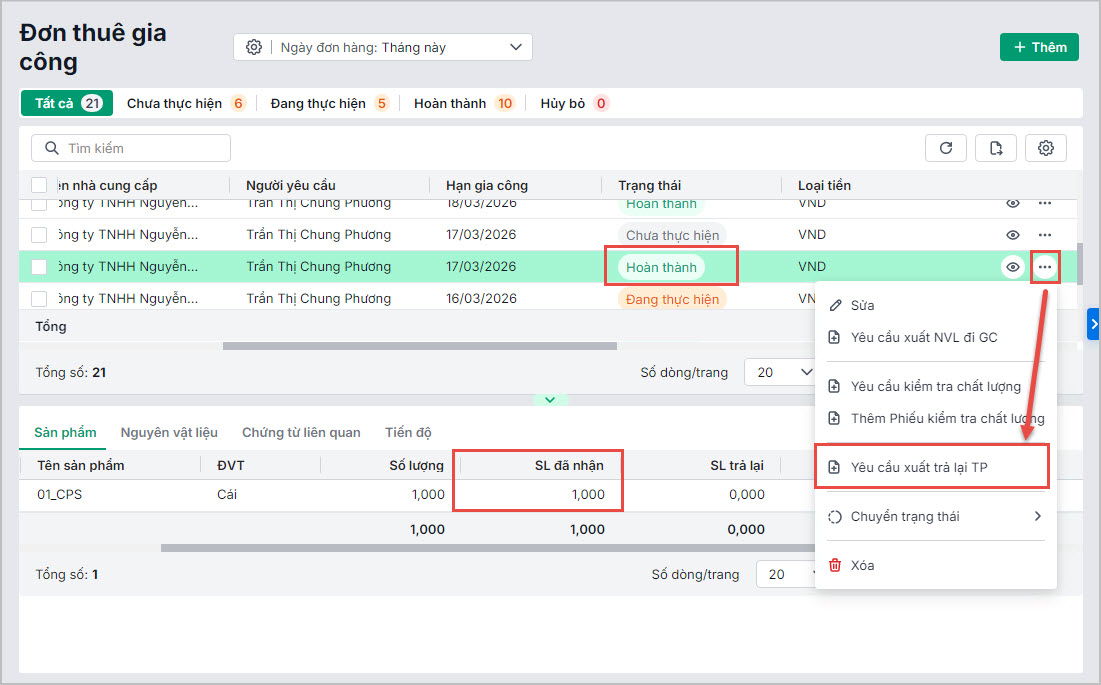
Task: Open table settings gear icon
Action: 1046,148
